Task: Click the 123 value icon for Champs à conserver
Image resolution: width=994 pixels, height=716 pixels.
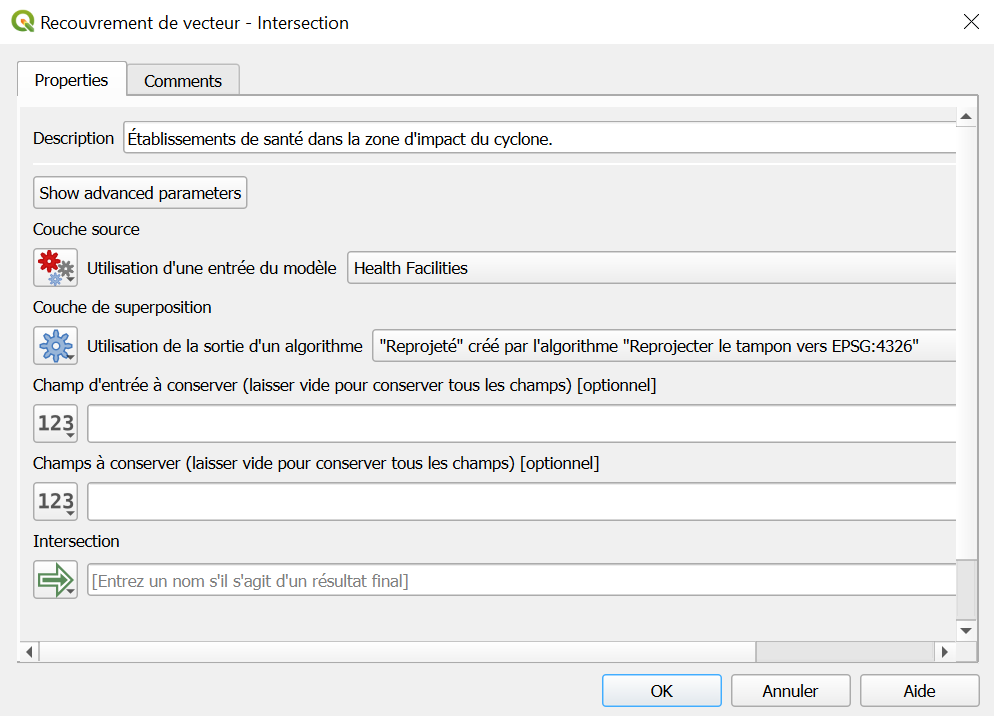Action: point(55,501)
